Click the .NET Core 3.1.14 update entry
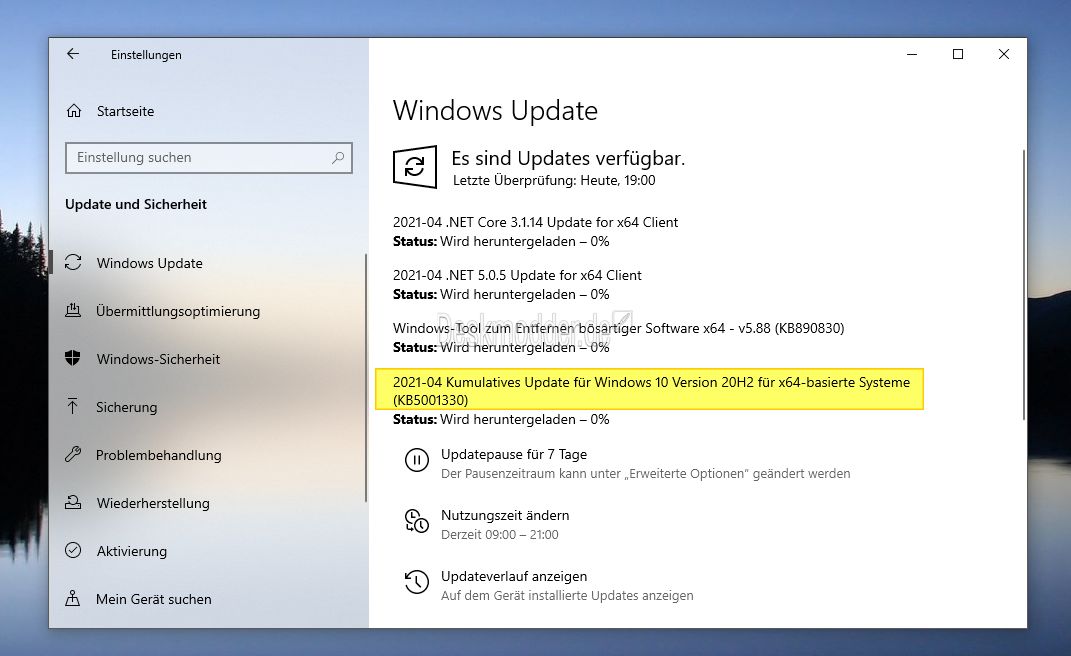Viewport: 1071px width, 656px height. coord(536,222)
